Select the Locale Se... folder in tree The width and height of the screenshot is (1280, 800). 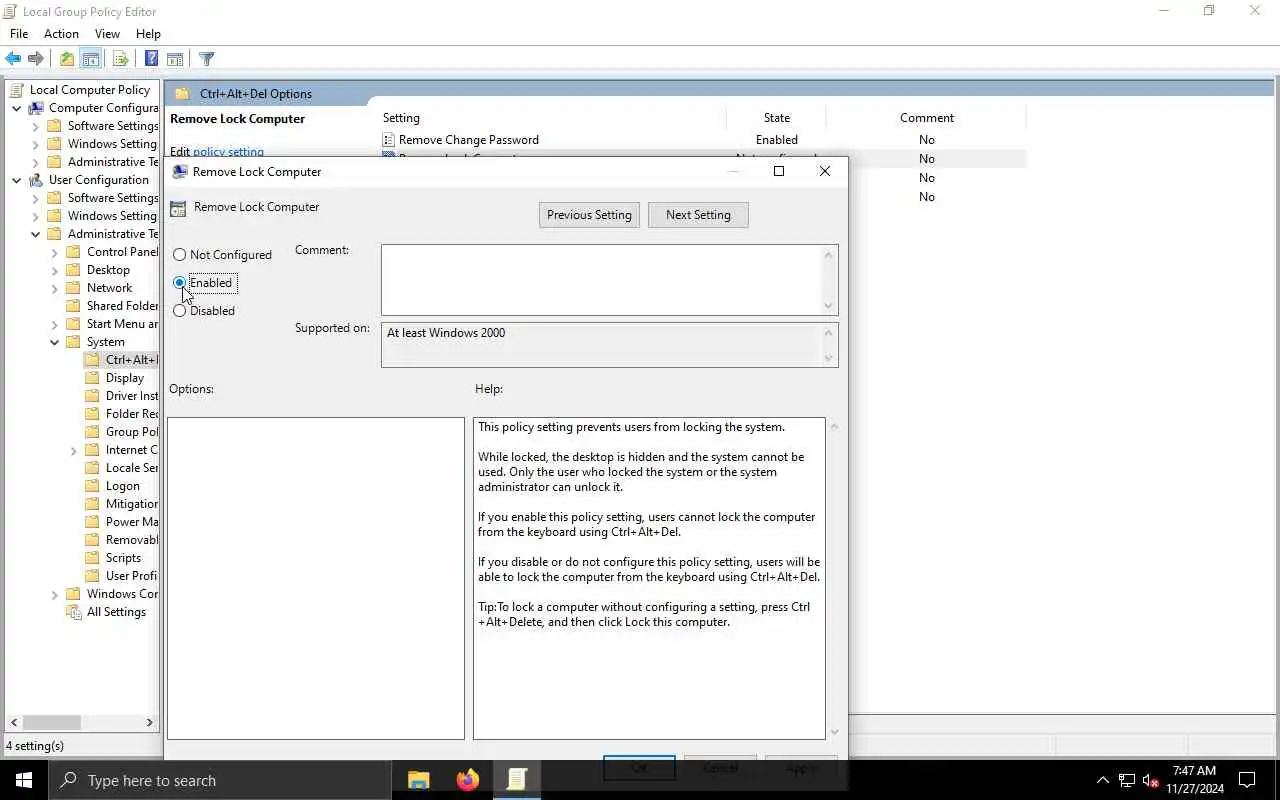132,468
